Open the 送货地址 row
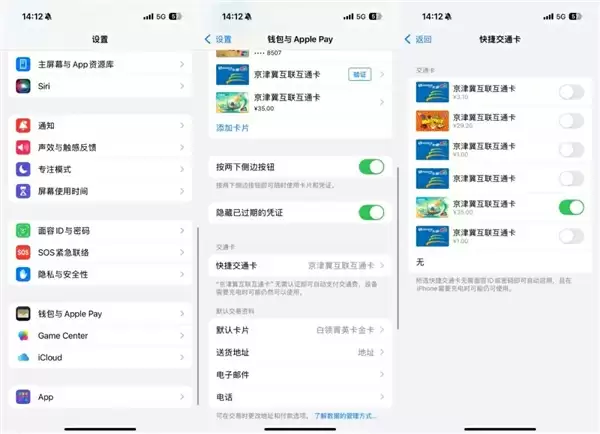This screenshot has width=600, height=434. (x=300, y=352)
